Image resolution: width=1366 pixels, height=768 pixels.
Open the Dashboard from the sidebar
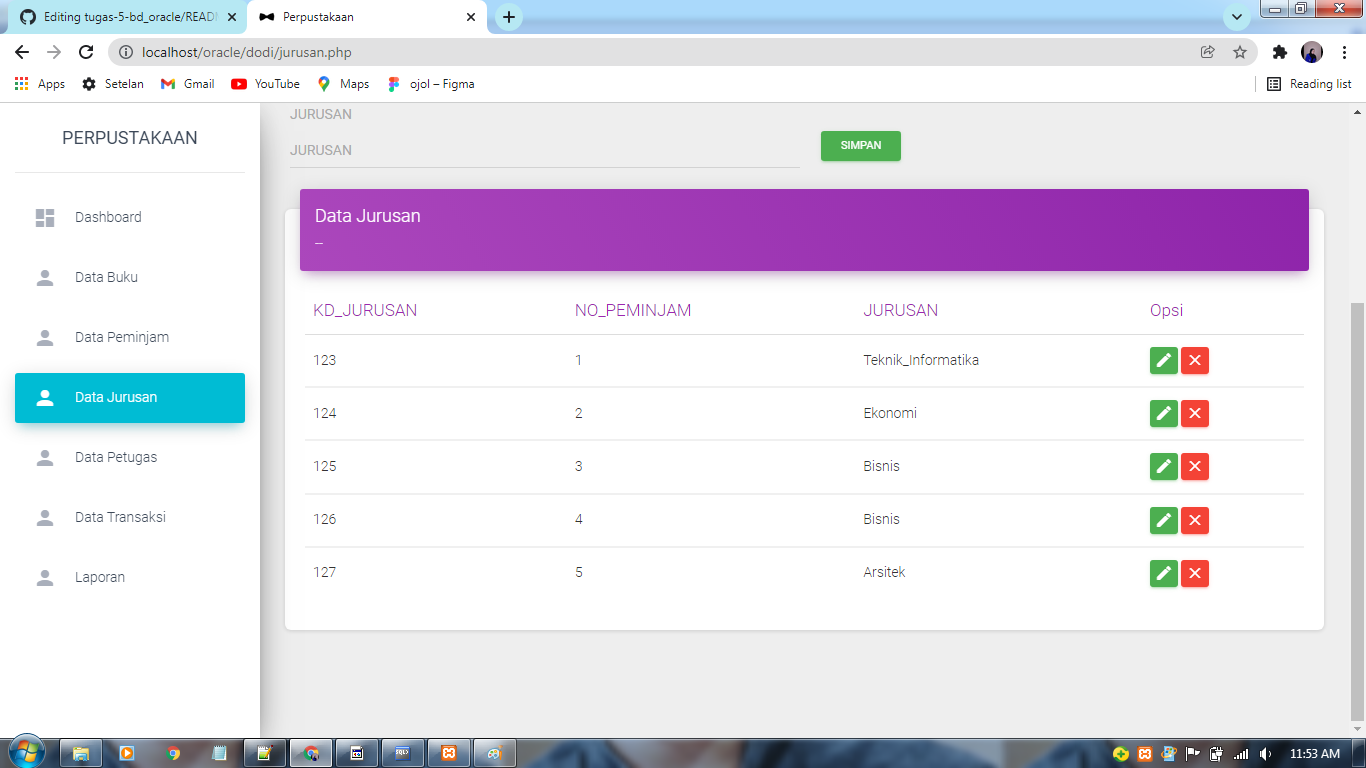[x=107, y=217]
